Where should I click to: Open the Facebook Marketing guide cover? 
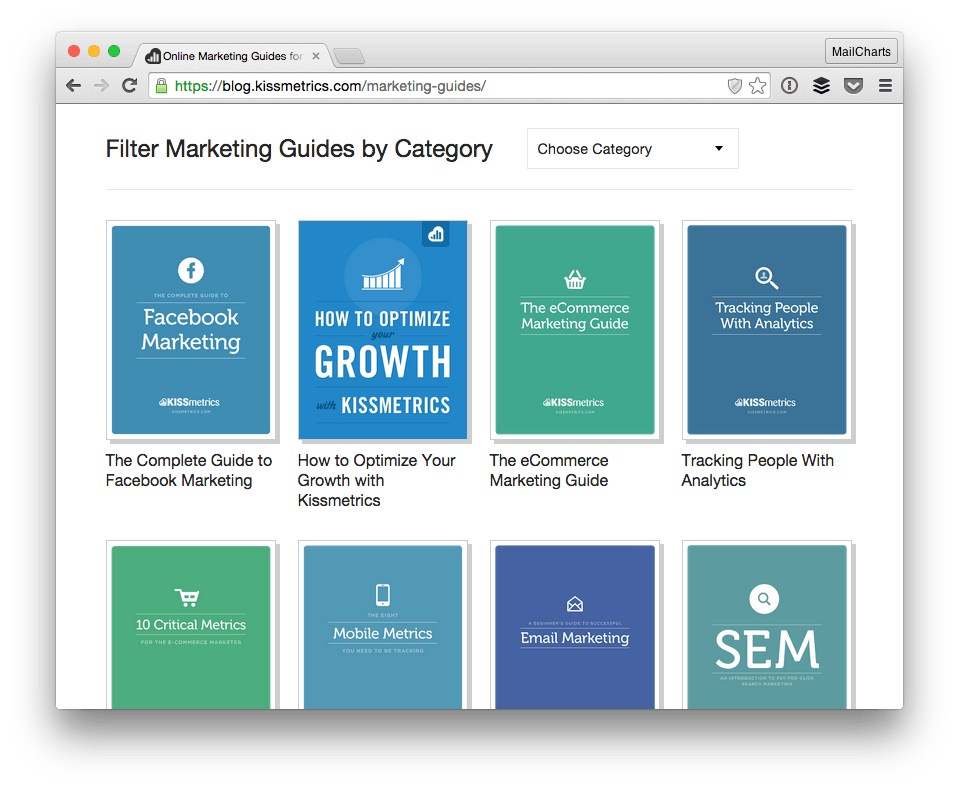tap(191, 330)
